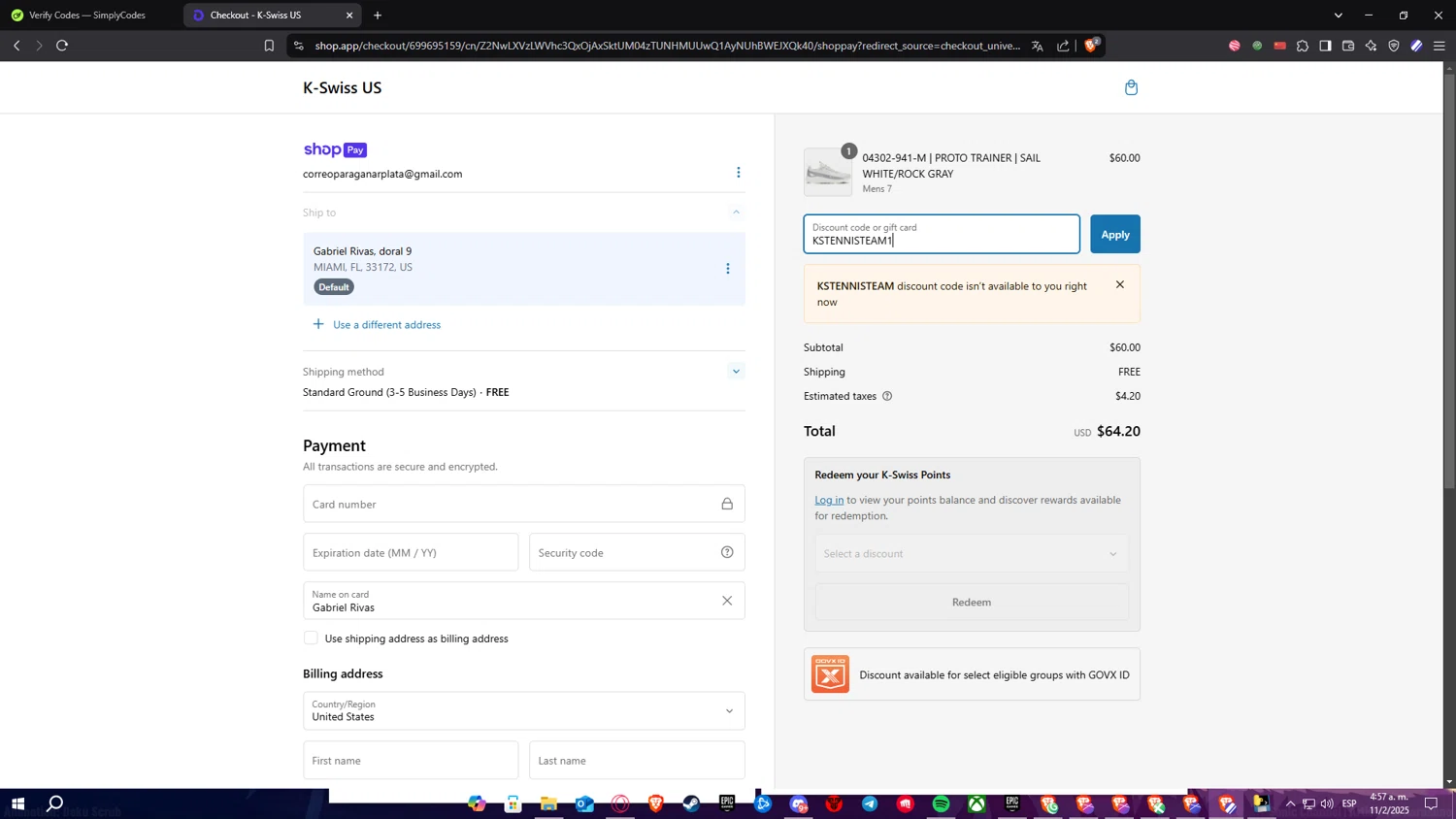Click the Proto Trainer shoe thumbnail

828,172
